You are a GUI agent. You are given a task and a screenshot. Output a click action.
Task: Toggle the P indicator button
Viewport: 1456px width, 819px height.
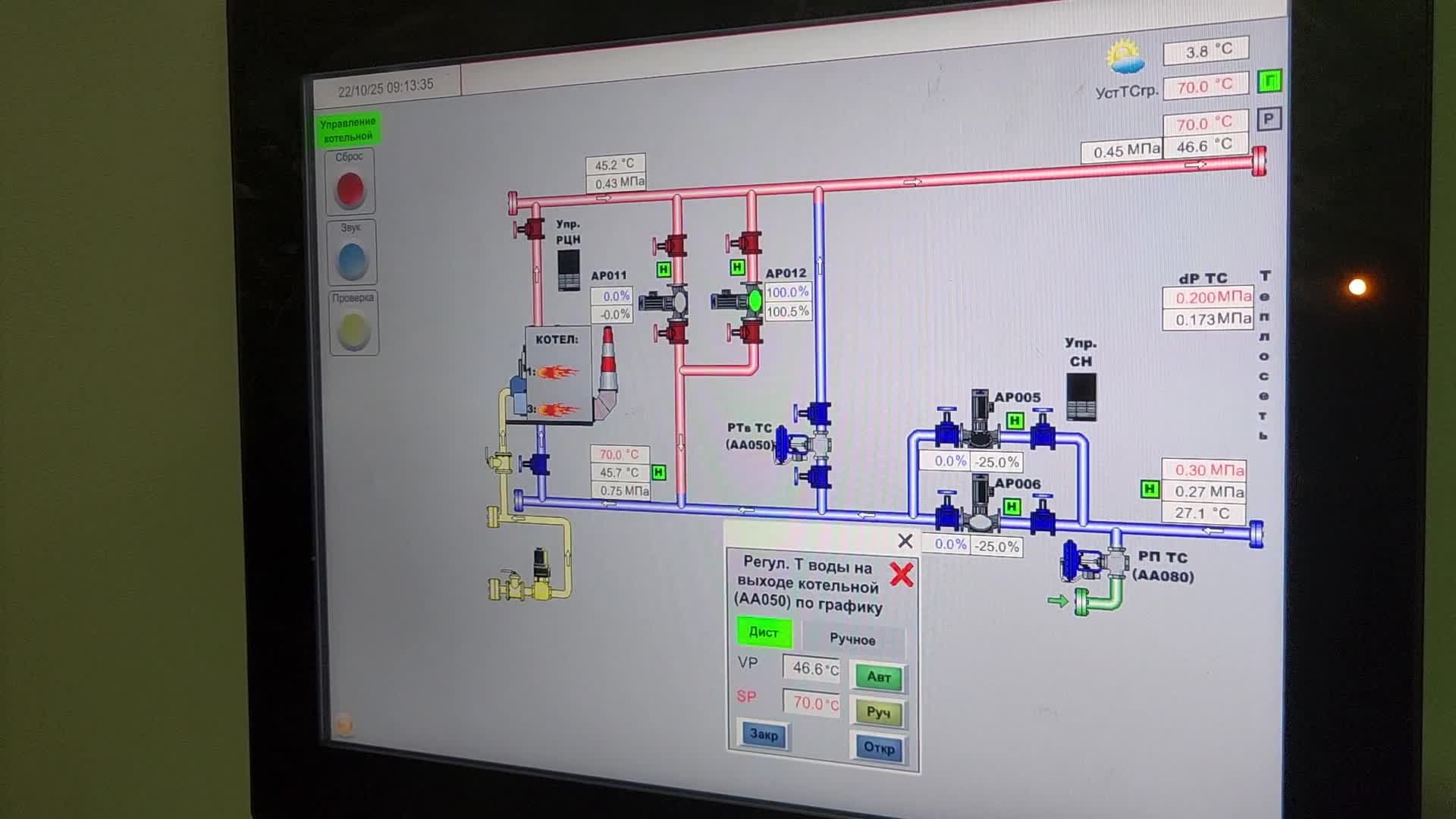click(1269, 119)
